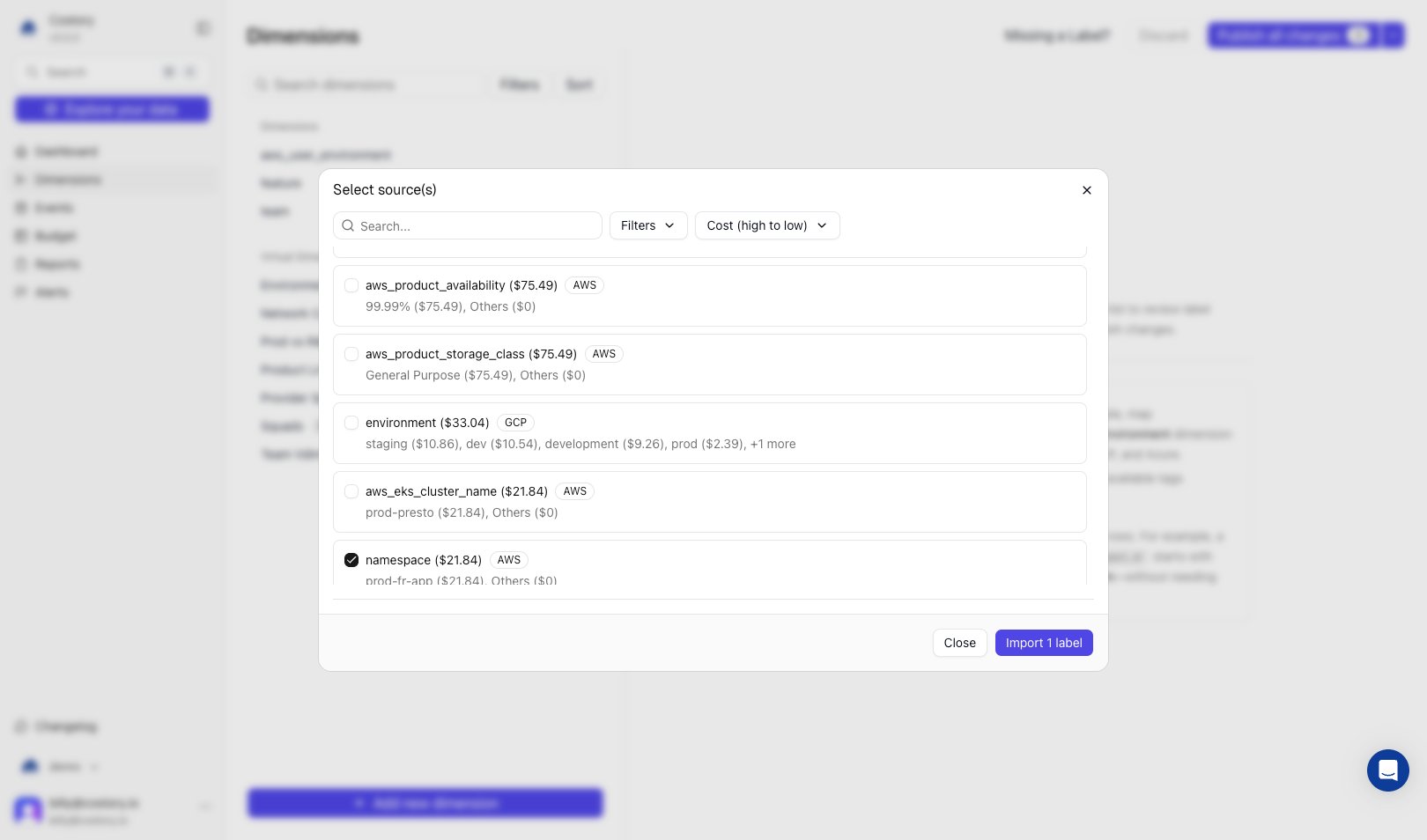Viewport: 1427px width, 840px height.
Task: Click the '99.99% ($75.49), Others ($0)' text
Action: tap(450, 306)
